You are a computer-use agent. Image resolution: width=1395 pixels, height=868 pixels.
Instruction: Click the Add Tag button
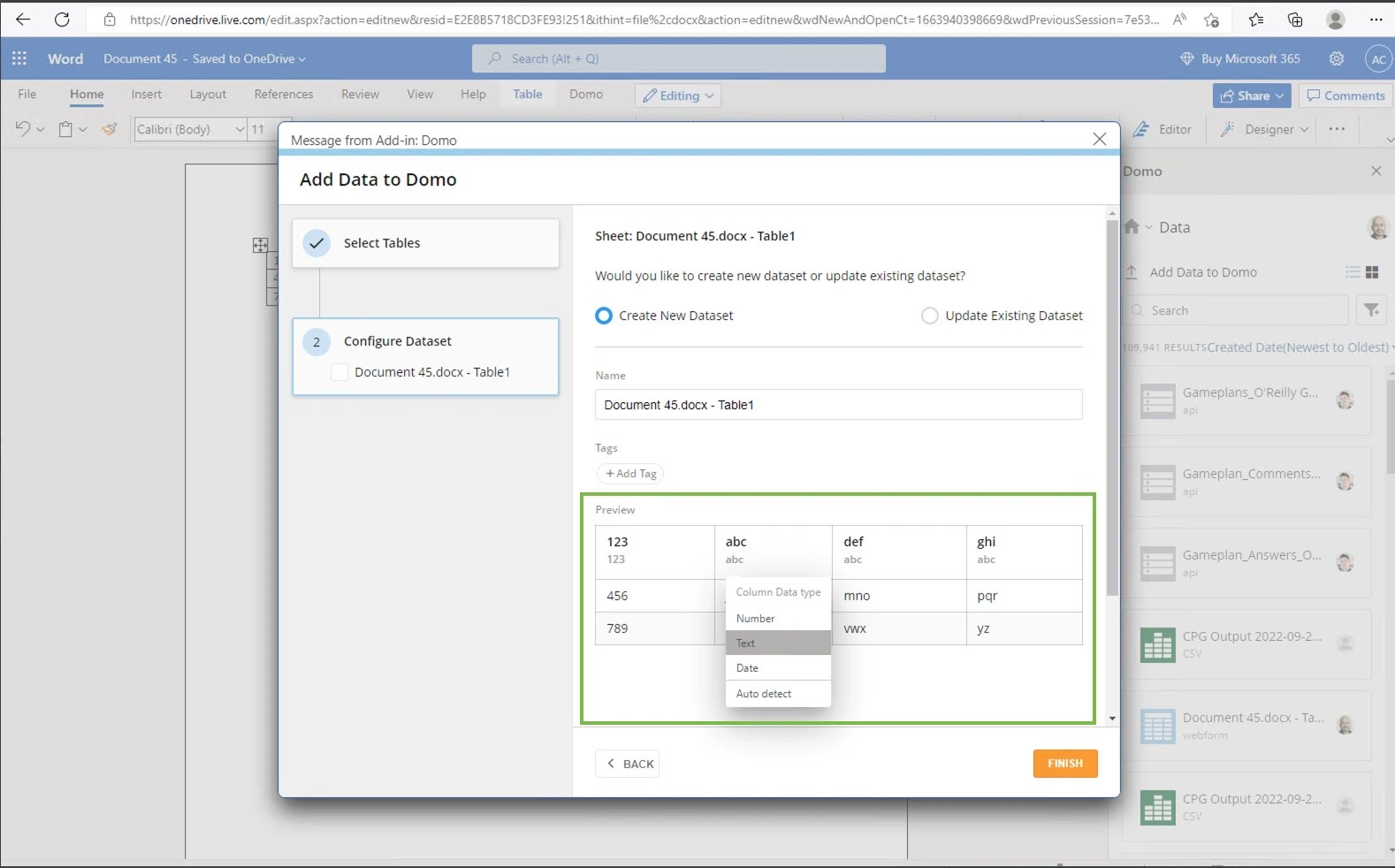pos(630,474)
